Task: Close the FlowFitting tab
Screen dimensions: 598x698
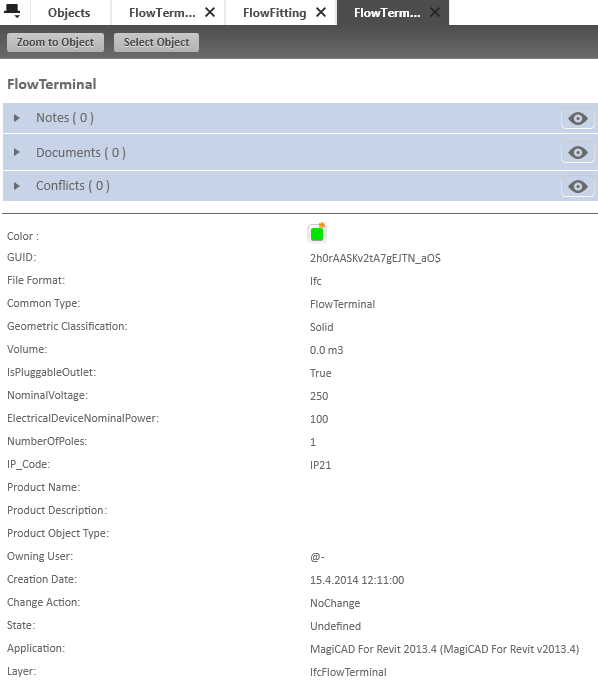Action: point(321,12)
